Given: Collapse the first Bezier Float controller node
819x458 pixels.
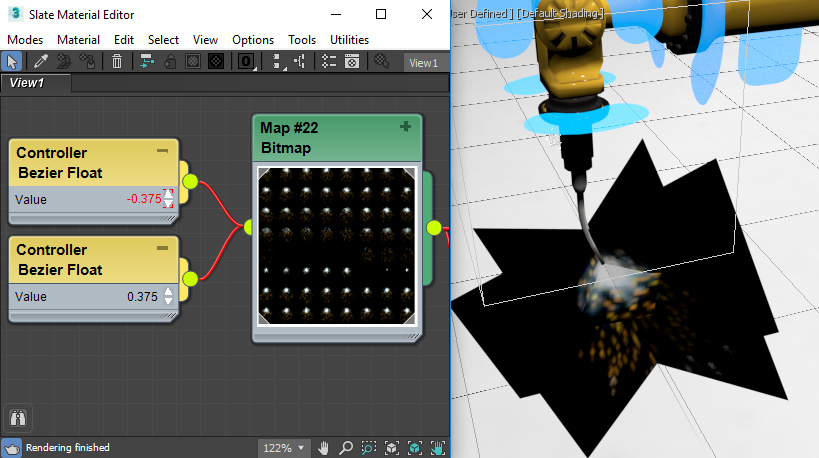Looking at the screenshot, I should tap(162, 151).
